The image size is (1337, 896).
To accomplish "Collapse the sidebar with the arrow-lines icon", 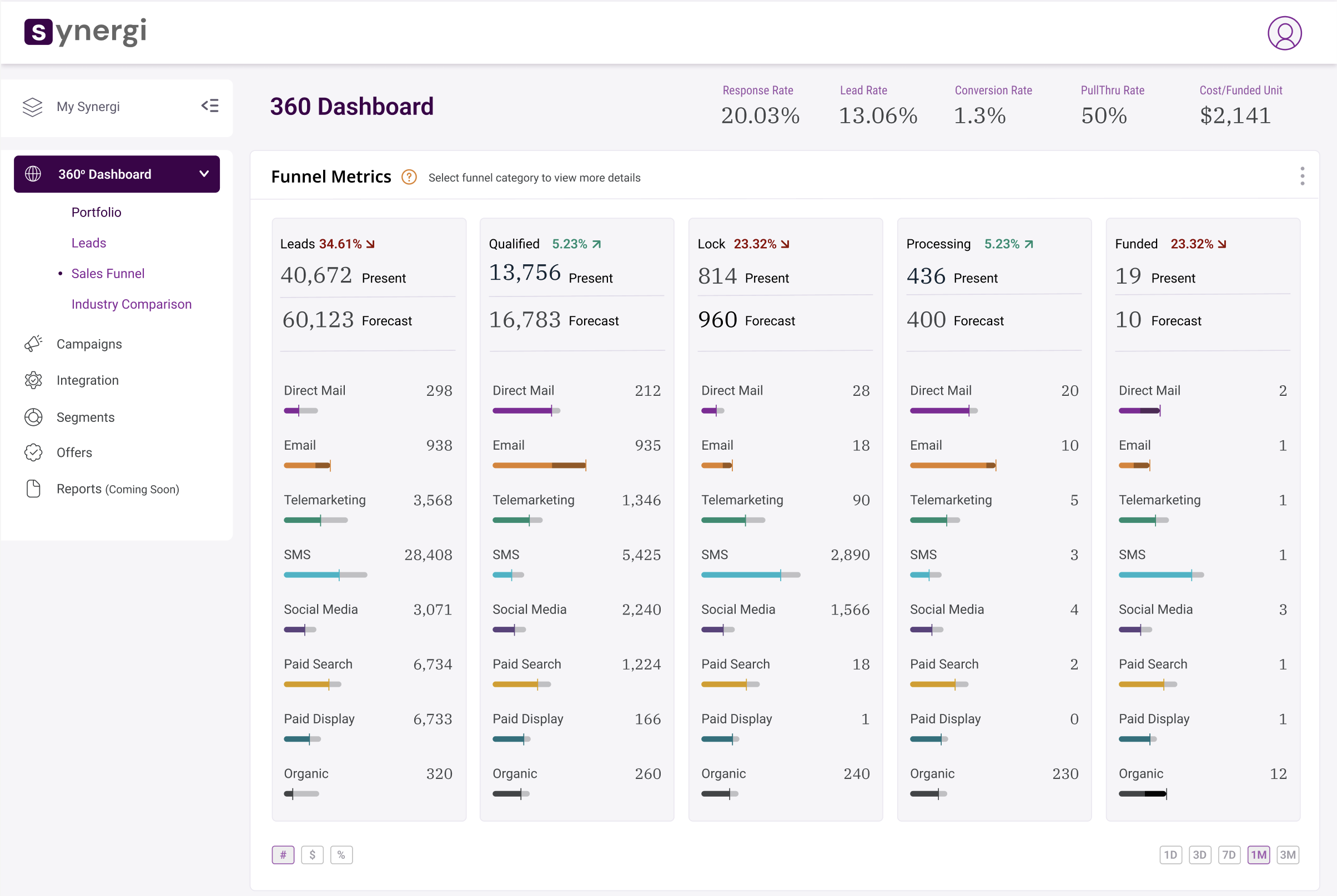I will click(210, 105).
